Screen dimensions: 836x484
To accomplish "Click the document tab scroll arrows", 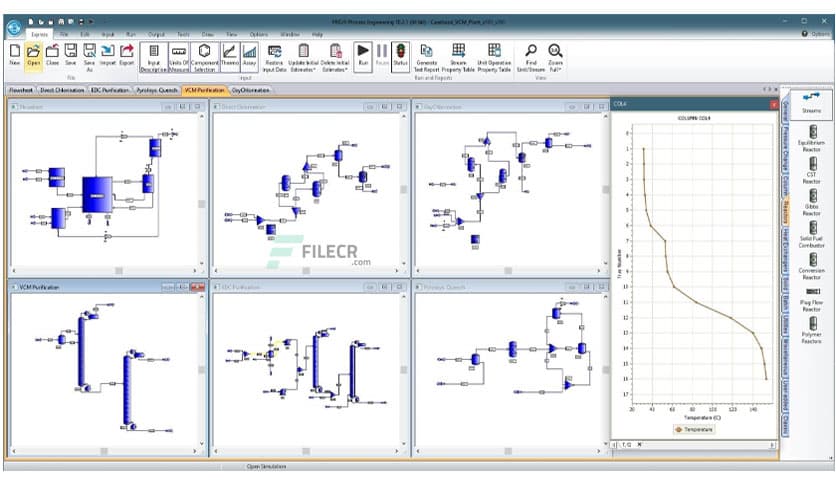I will click(x=767, y=90).
